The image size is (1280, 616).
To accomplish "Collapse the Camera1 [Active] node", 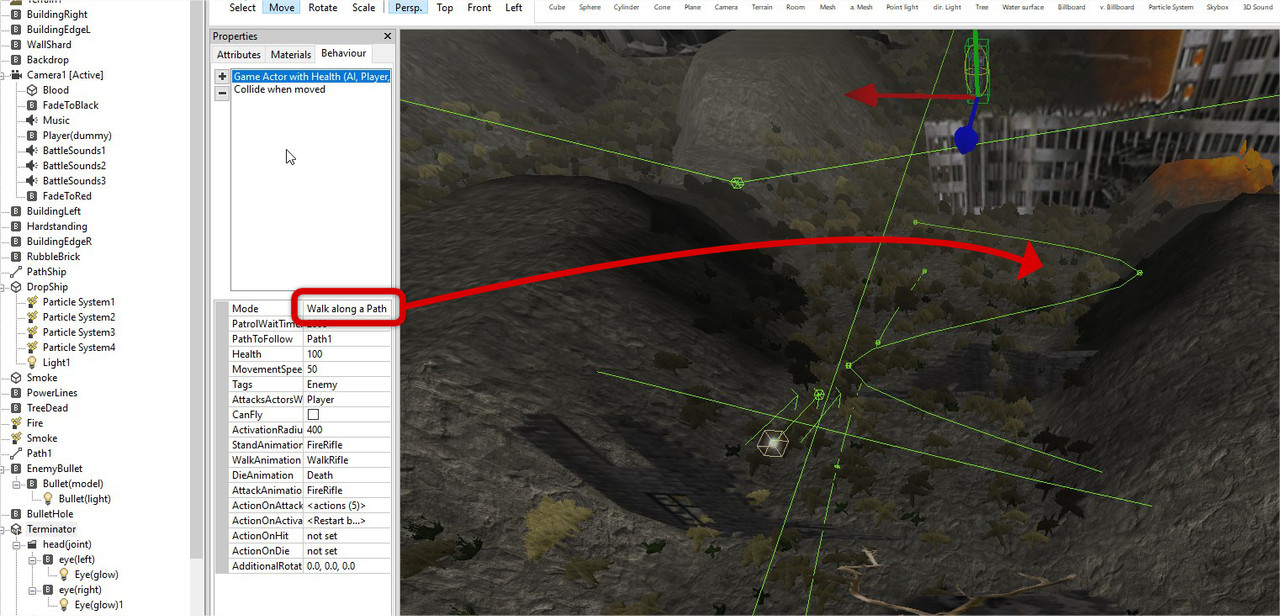I will pos(4,75).
